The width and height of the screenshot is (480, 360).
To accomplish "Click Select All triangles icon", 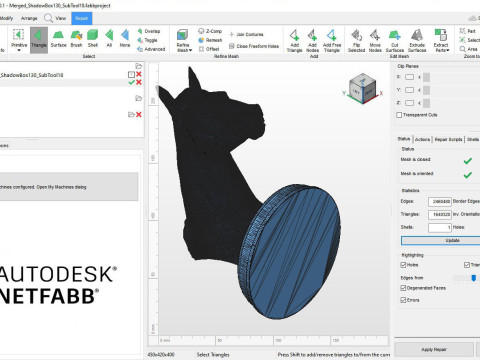I will coord(109,39).
